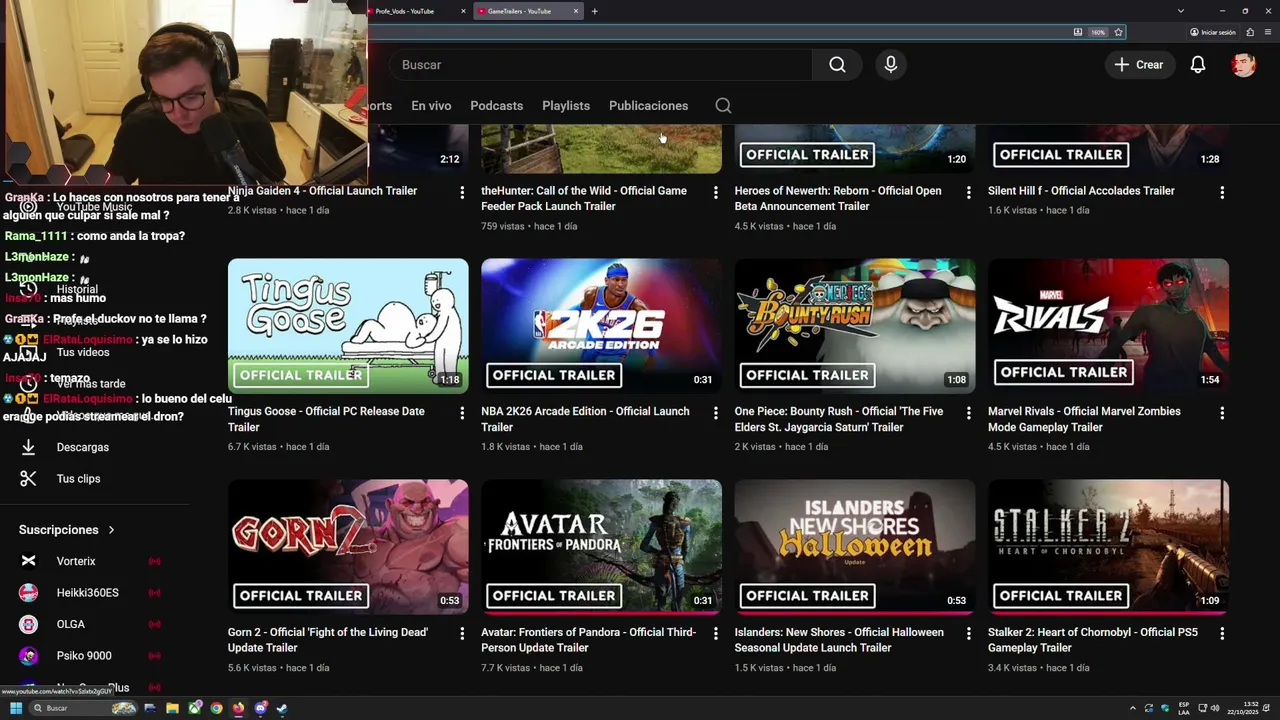The height and width of the screenshot is (720, 1280).
Task: Open Ninja Gaiden 4 Official Launch Trailer title
Action: (322, 191)
